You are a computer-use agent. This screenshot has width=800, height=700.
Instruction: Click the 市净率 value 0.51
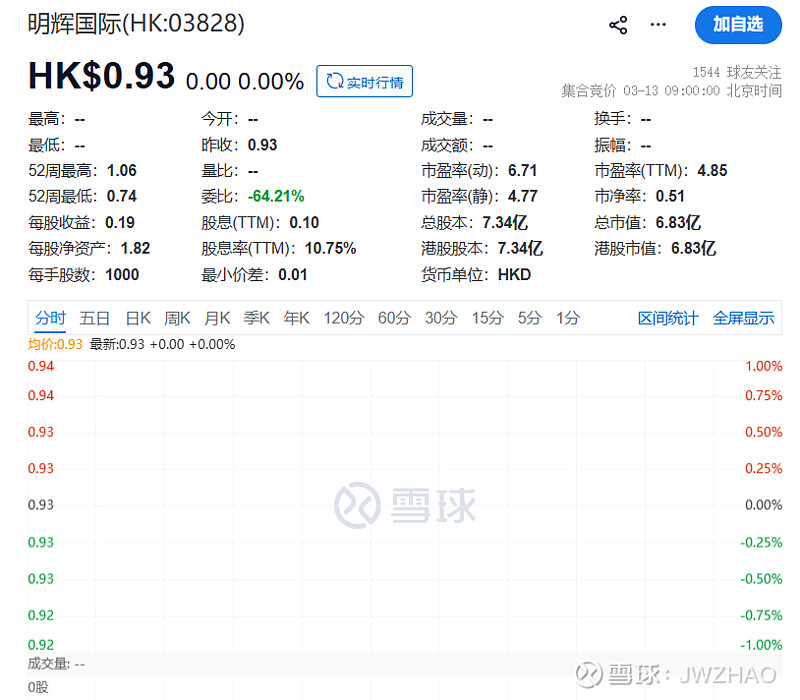coord(670,196)
